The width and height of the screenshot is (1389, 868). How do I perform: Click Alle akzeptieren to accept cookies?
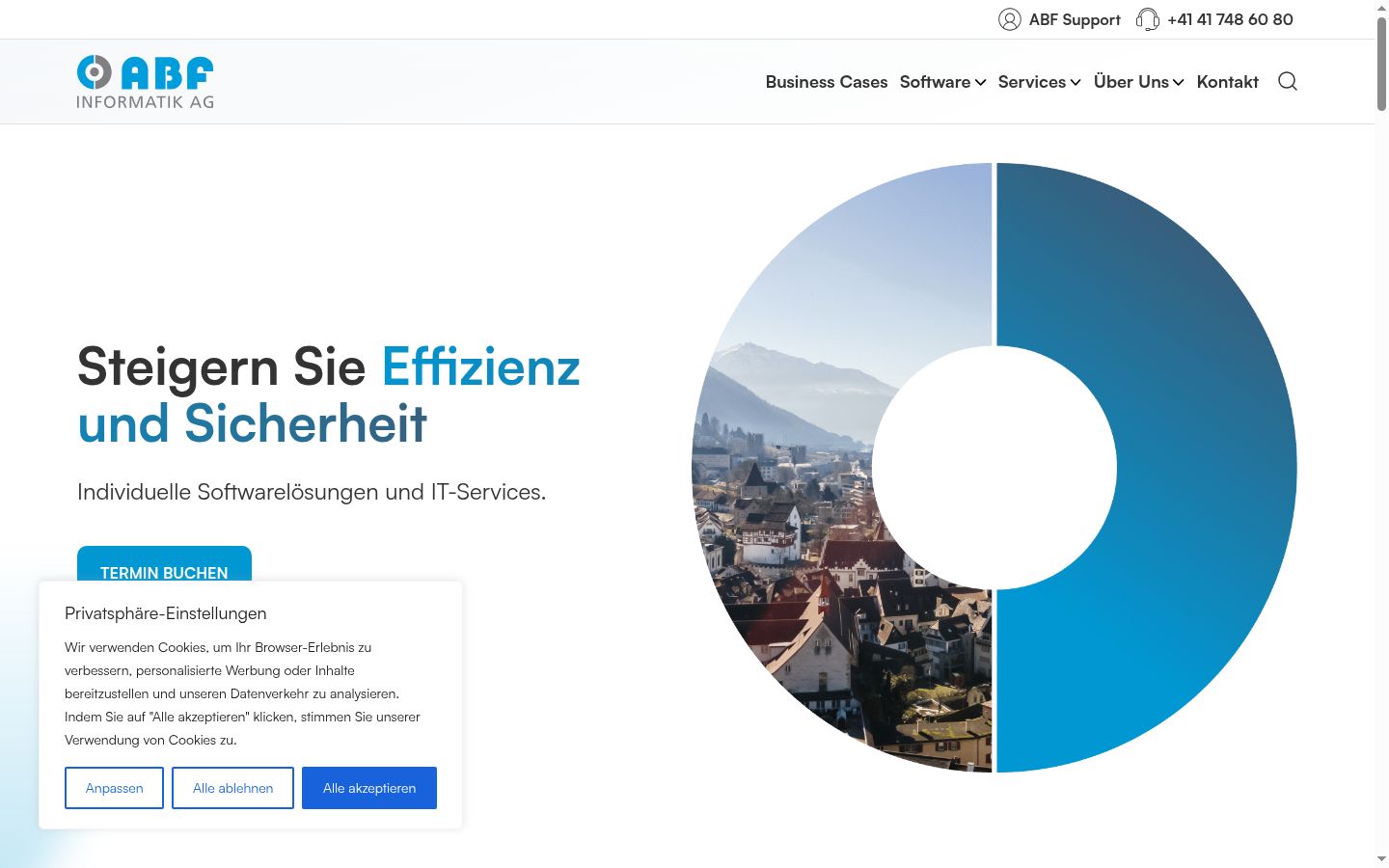[369, 788]
